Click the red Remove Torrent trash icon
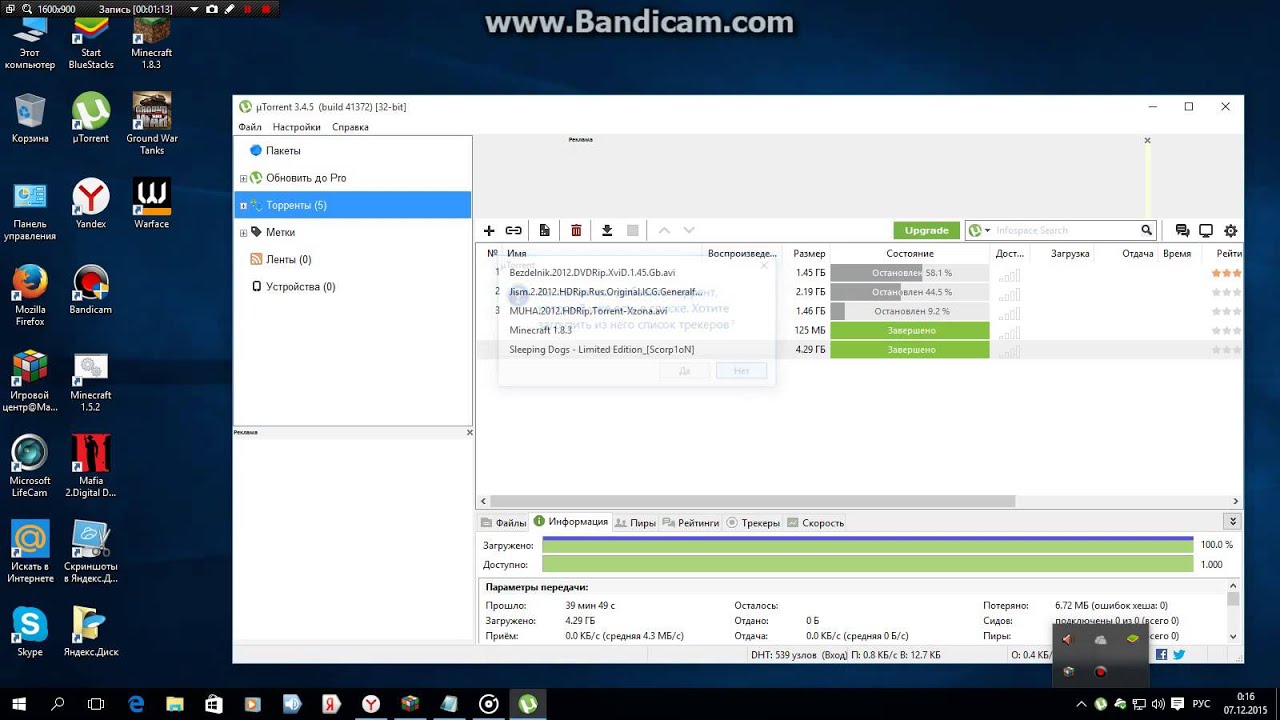This screenshot has width=1280, height=720. [x=576, y=231]
